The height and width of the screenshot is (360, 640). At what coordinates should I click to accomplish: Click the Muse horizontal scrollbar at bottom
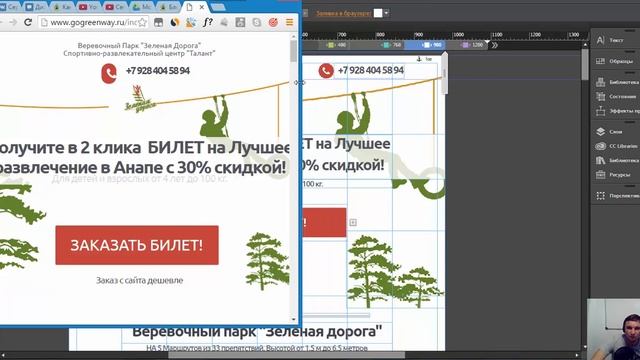tap(287, 355)
